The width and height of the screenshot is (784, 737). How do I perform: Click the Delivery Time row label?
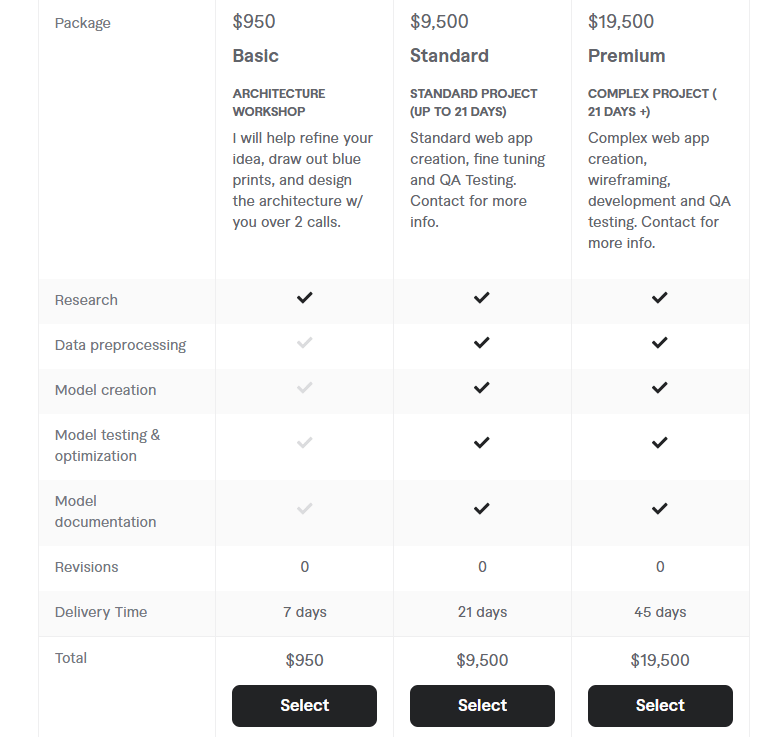[x=101, y=612]
